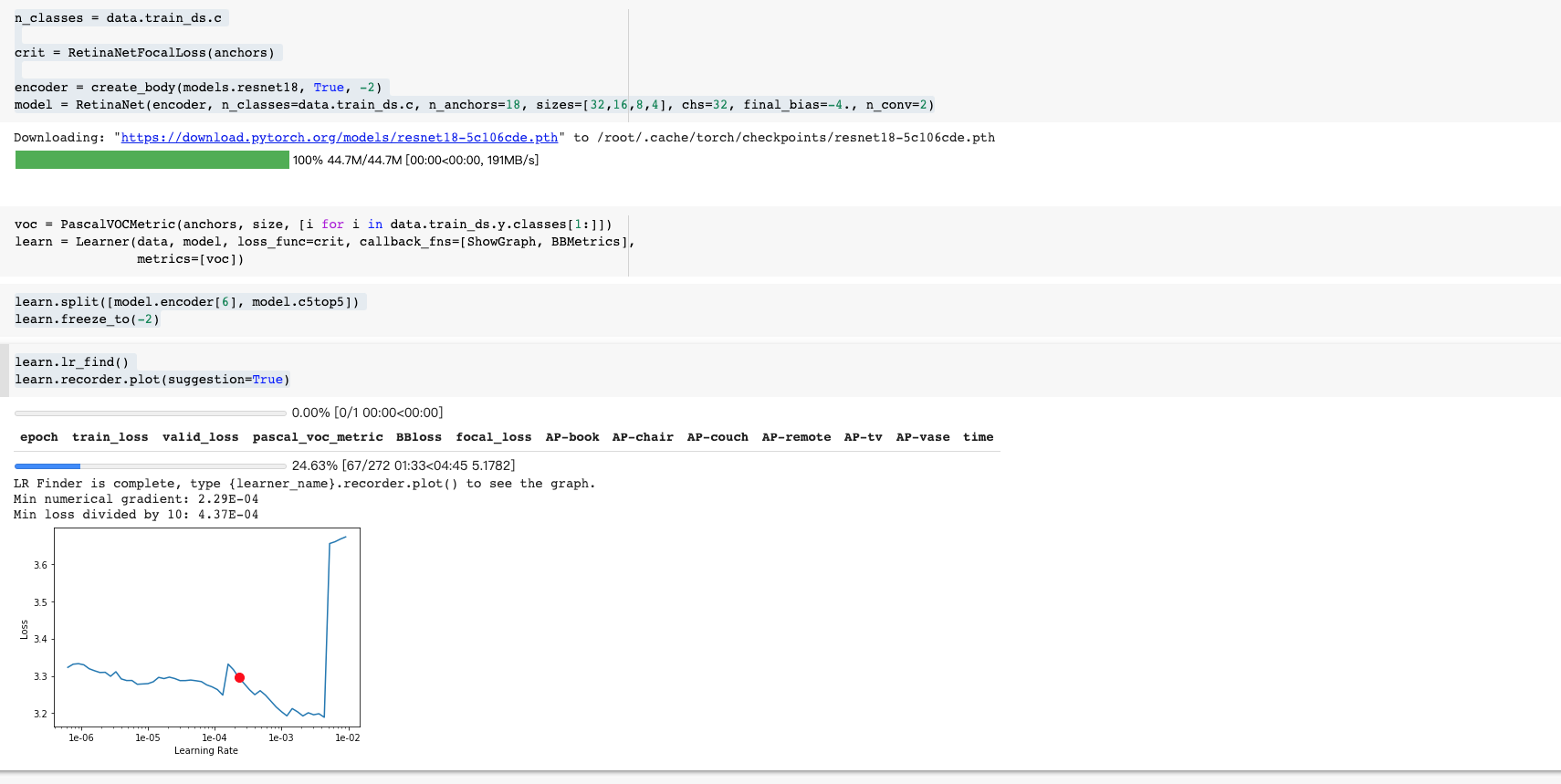This screenshot has height=784, width=1561.
Task: Select the valid_loss column header
Action: pos(201,437)
